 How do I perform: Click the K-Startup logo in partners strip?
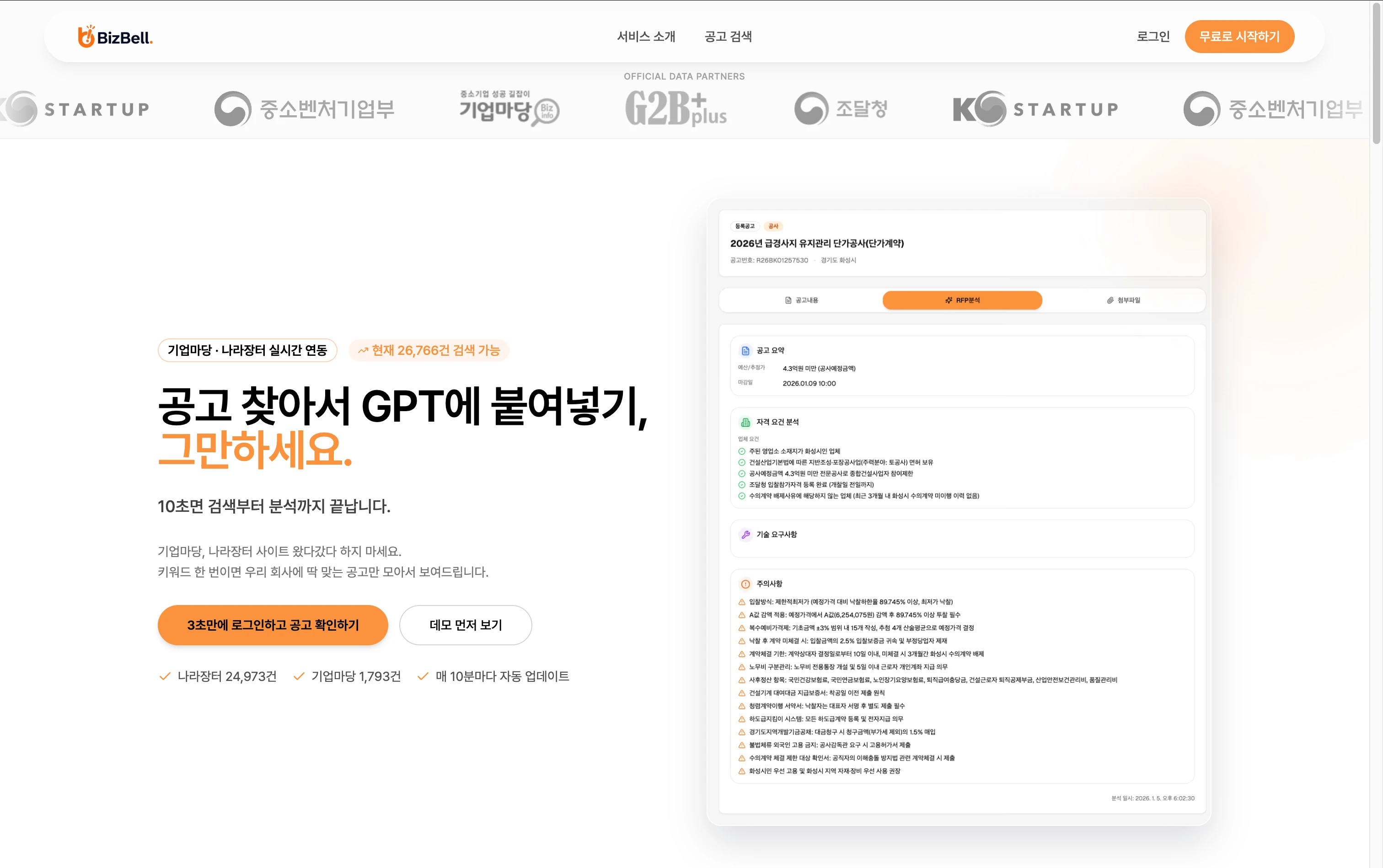point(1036,108)
